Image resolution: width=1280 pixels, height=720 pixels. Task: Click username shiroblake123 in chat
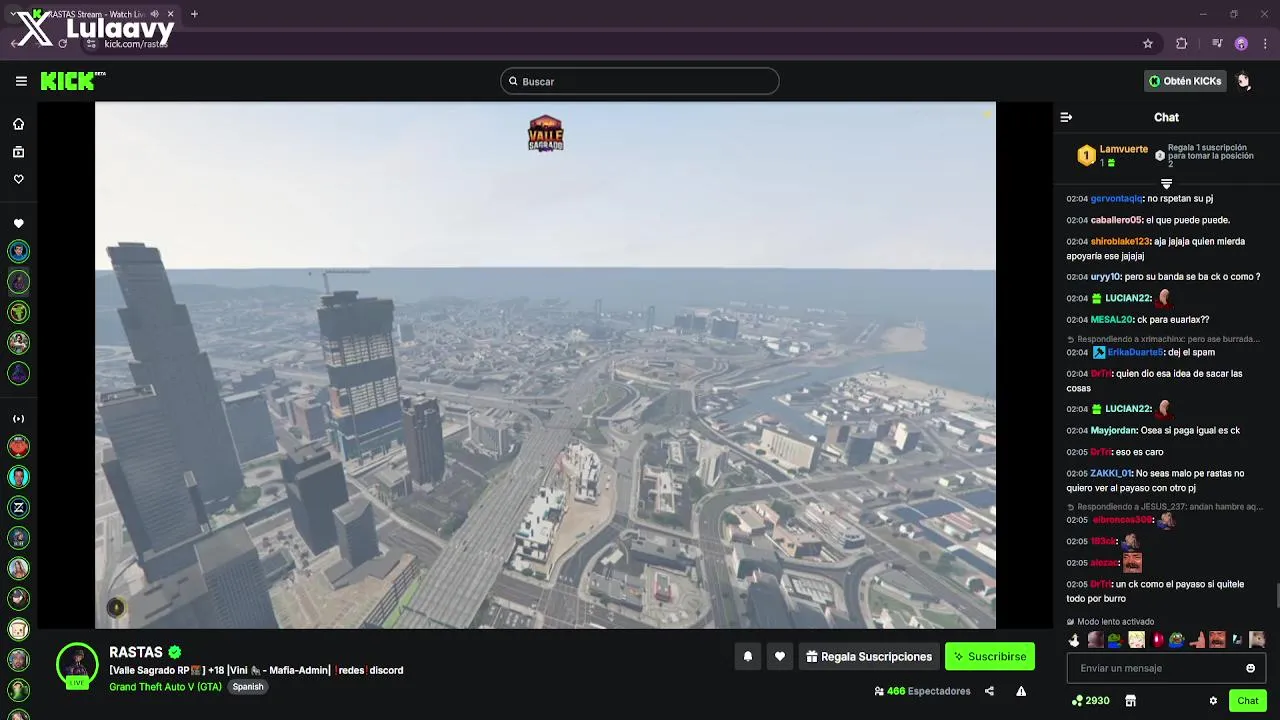tap(1120, 241)
